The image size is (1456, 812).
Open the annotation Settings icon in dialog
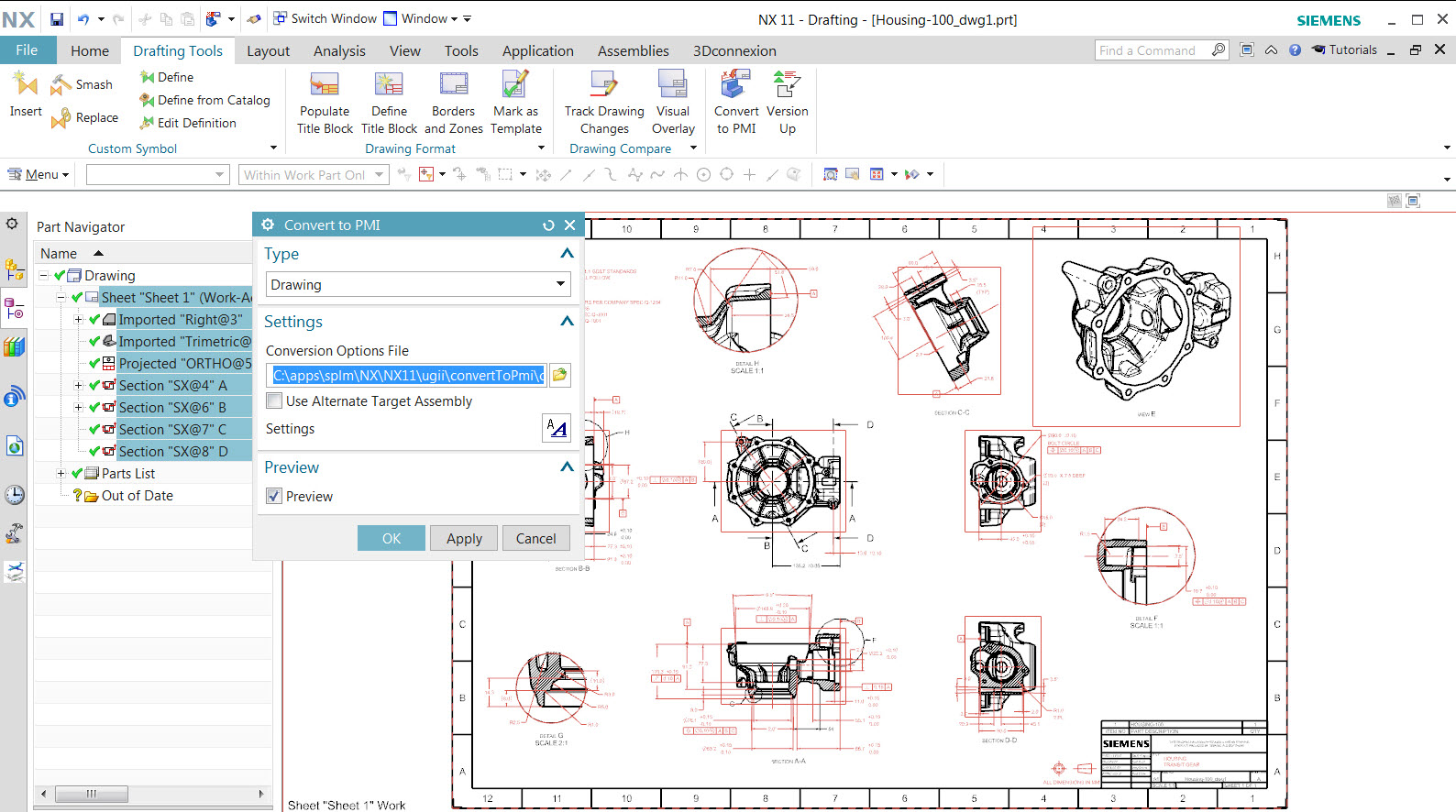[557, 428]
